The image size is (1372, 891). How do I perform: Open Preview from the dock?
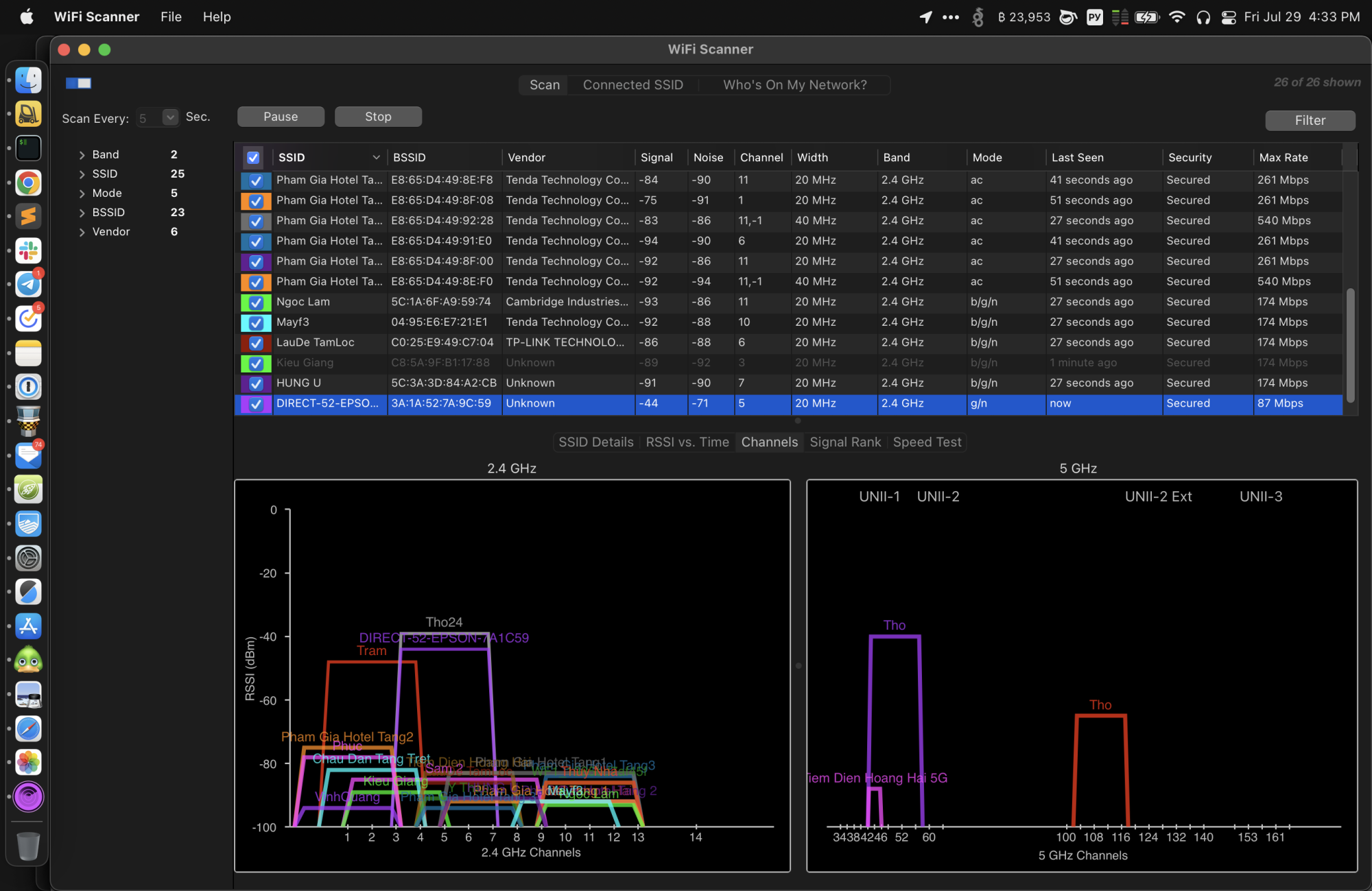pos(28,694)
